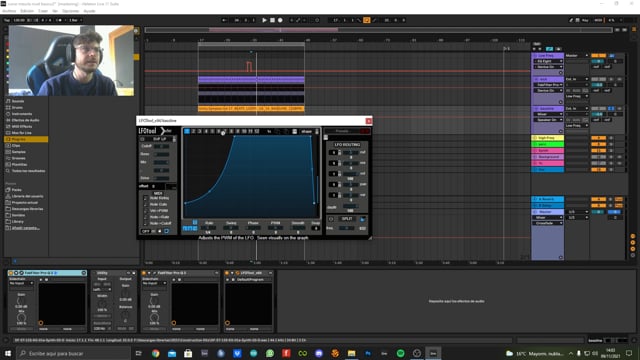Click the Tap tempo button

[x=7, y=20]
